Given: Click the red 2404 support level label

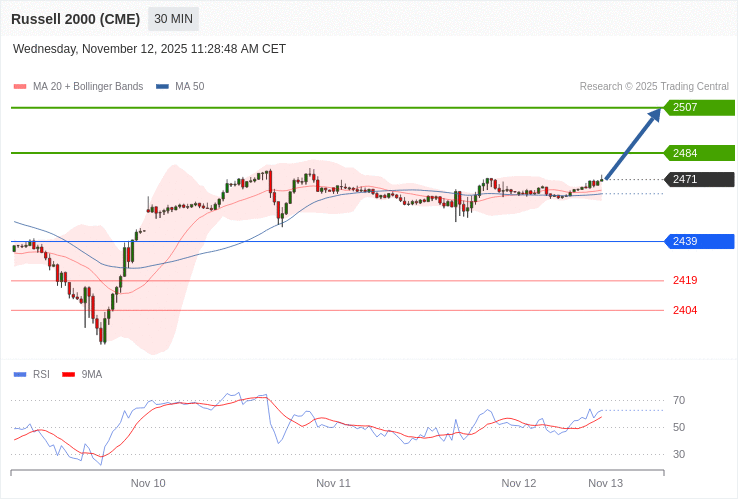Looking at the screenshot, I should click(685, 310).
